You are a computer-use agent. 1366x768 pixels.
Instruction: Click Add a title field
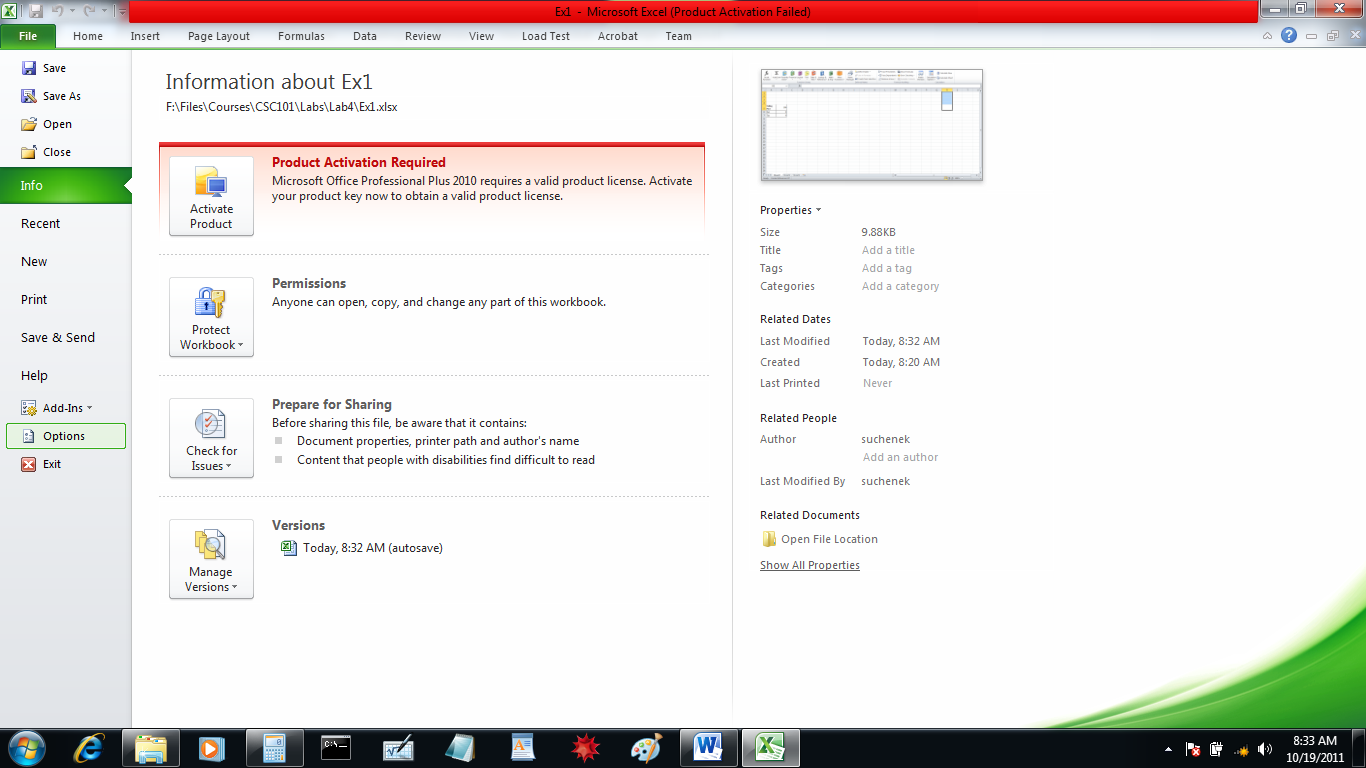pos(889,250)
